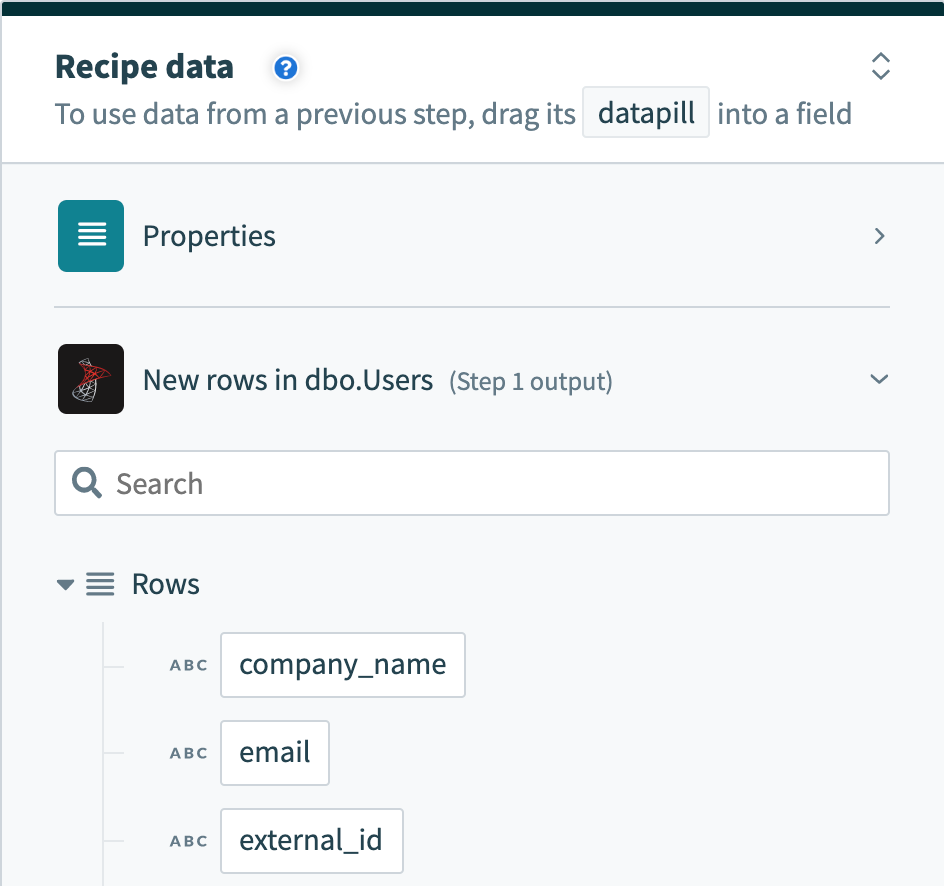This screenshot has width=944, height=886.
Task: Expand the Properties section
Action: (x=879, y=236)
